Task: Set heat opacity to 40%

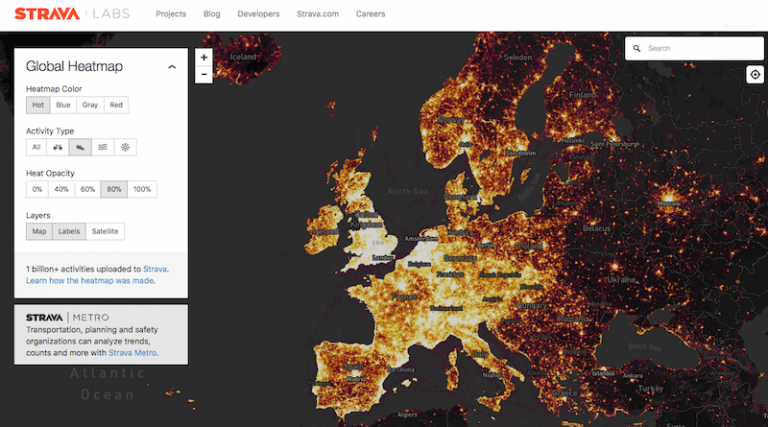Action: click(61, 189)
